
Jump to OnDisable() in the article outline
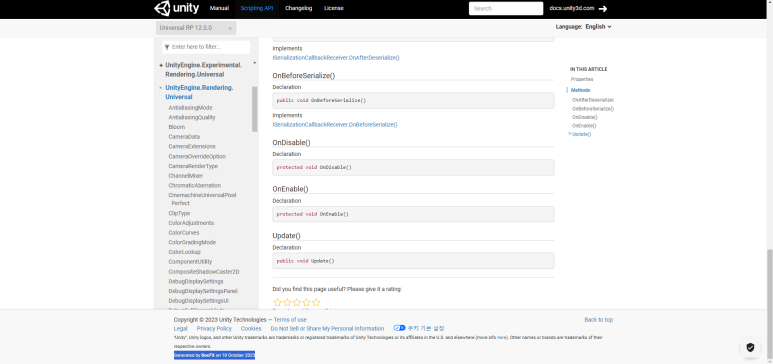point(585,117)
